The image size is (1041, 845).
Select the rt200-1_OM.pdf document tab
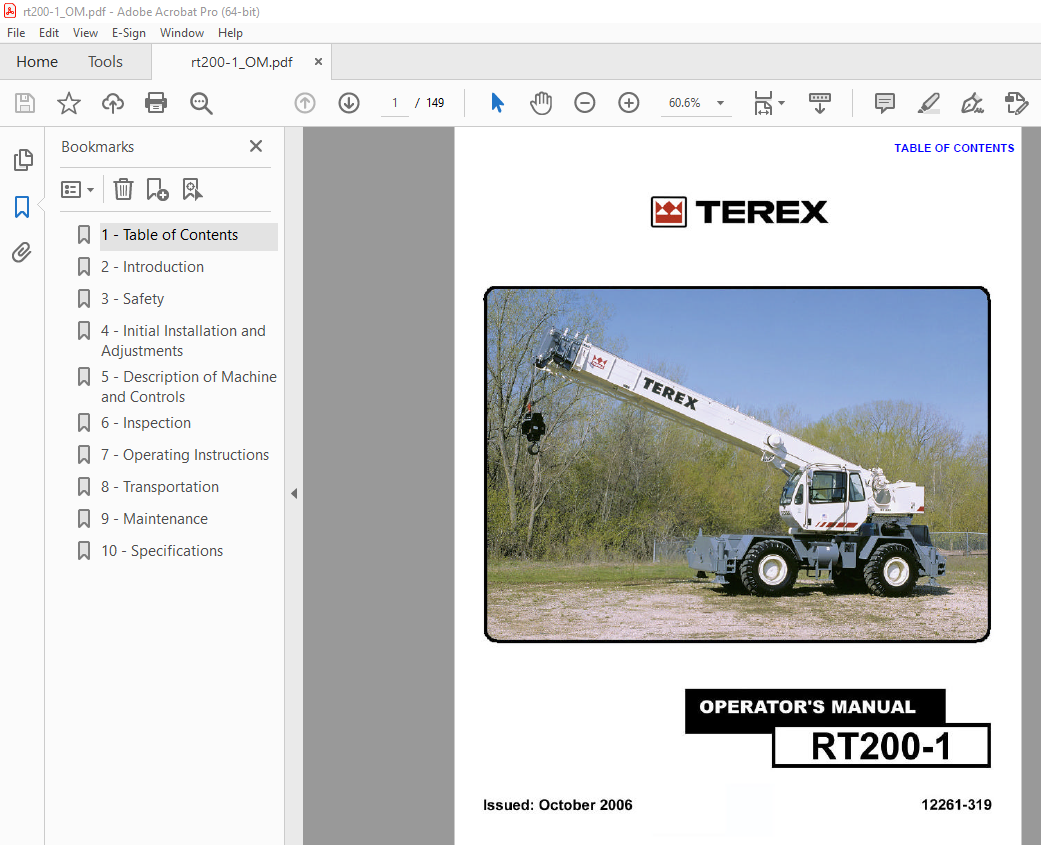pyautogui.click(x=242, y=62)
